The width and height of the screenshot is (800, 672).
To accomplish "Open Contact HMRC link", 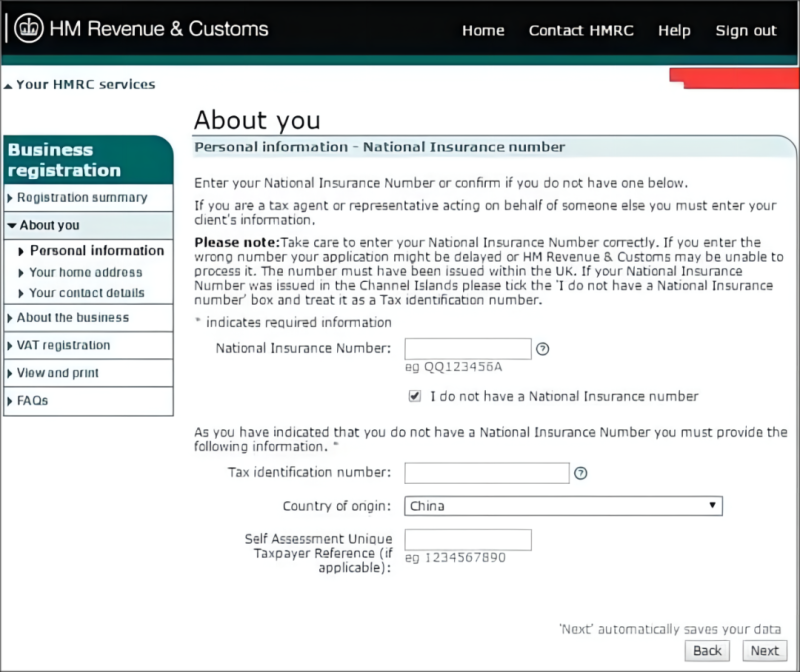I will tap(581, 31).
